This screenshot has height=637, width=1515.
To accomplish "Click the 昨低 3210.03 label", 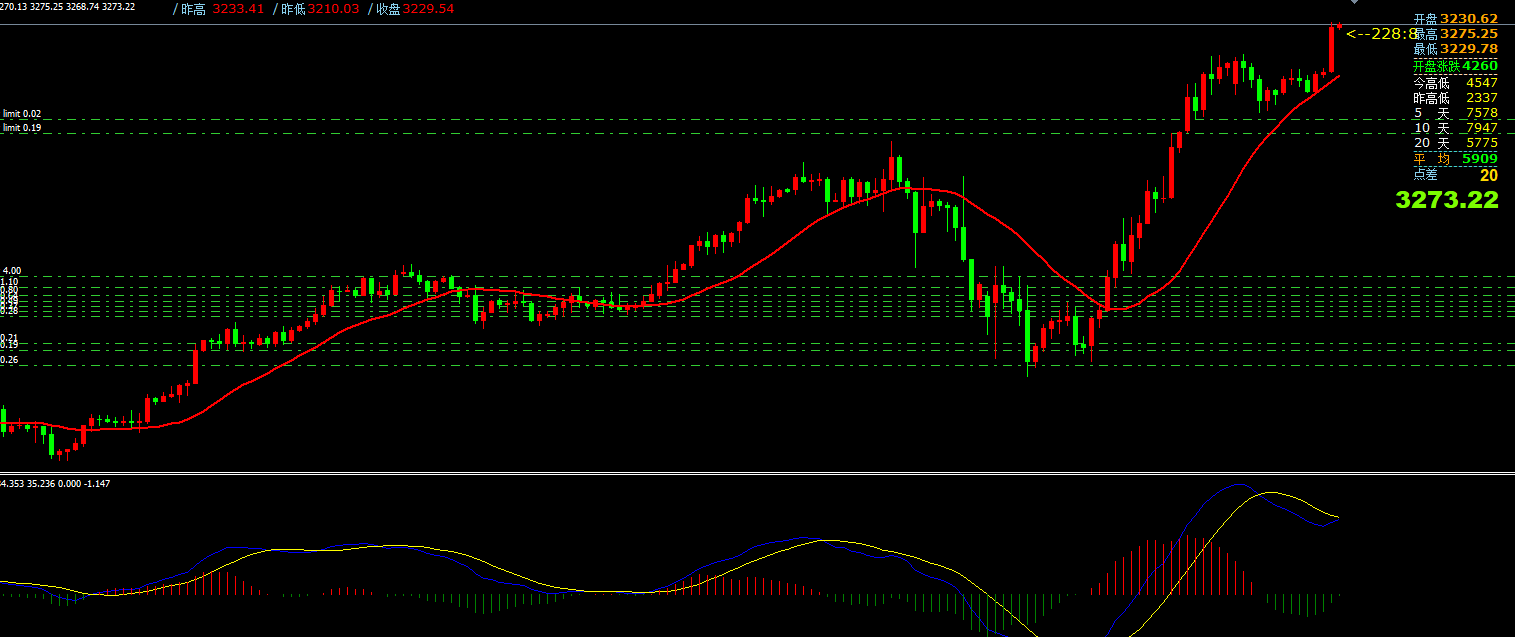I will [x=316, y=8].
